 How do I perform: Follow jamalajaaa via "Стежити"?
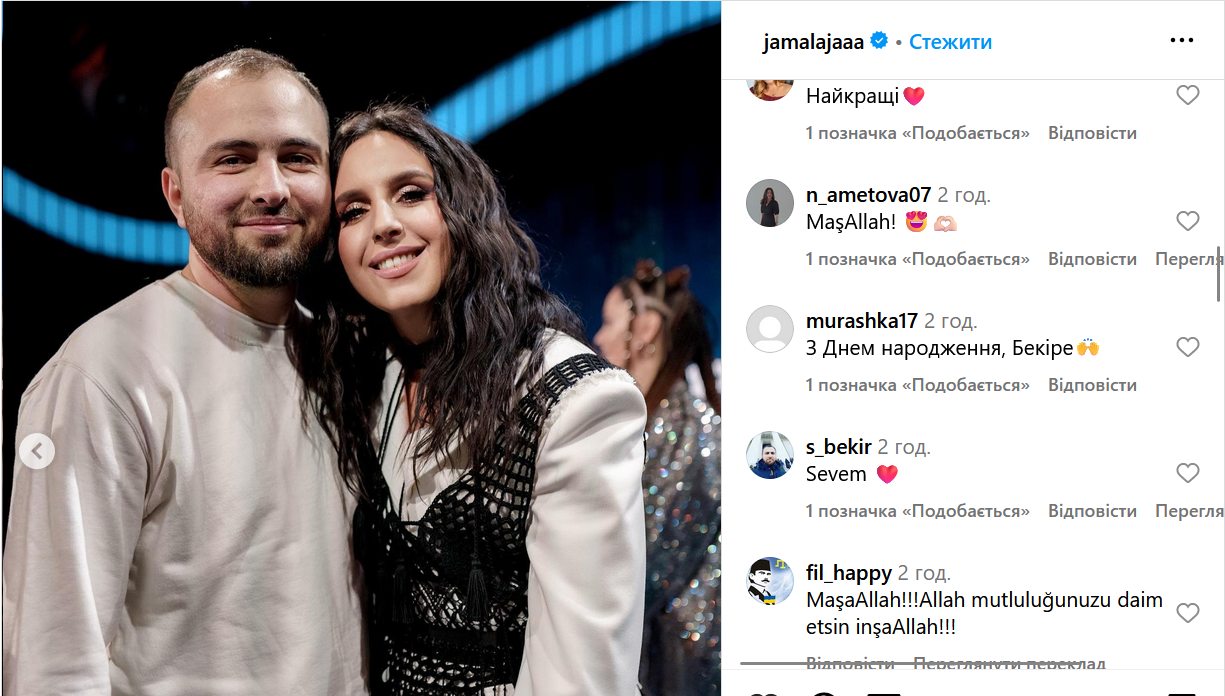[x=950, y=42]
